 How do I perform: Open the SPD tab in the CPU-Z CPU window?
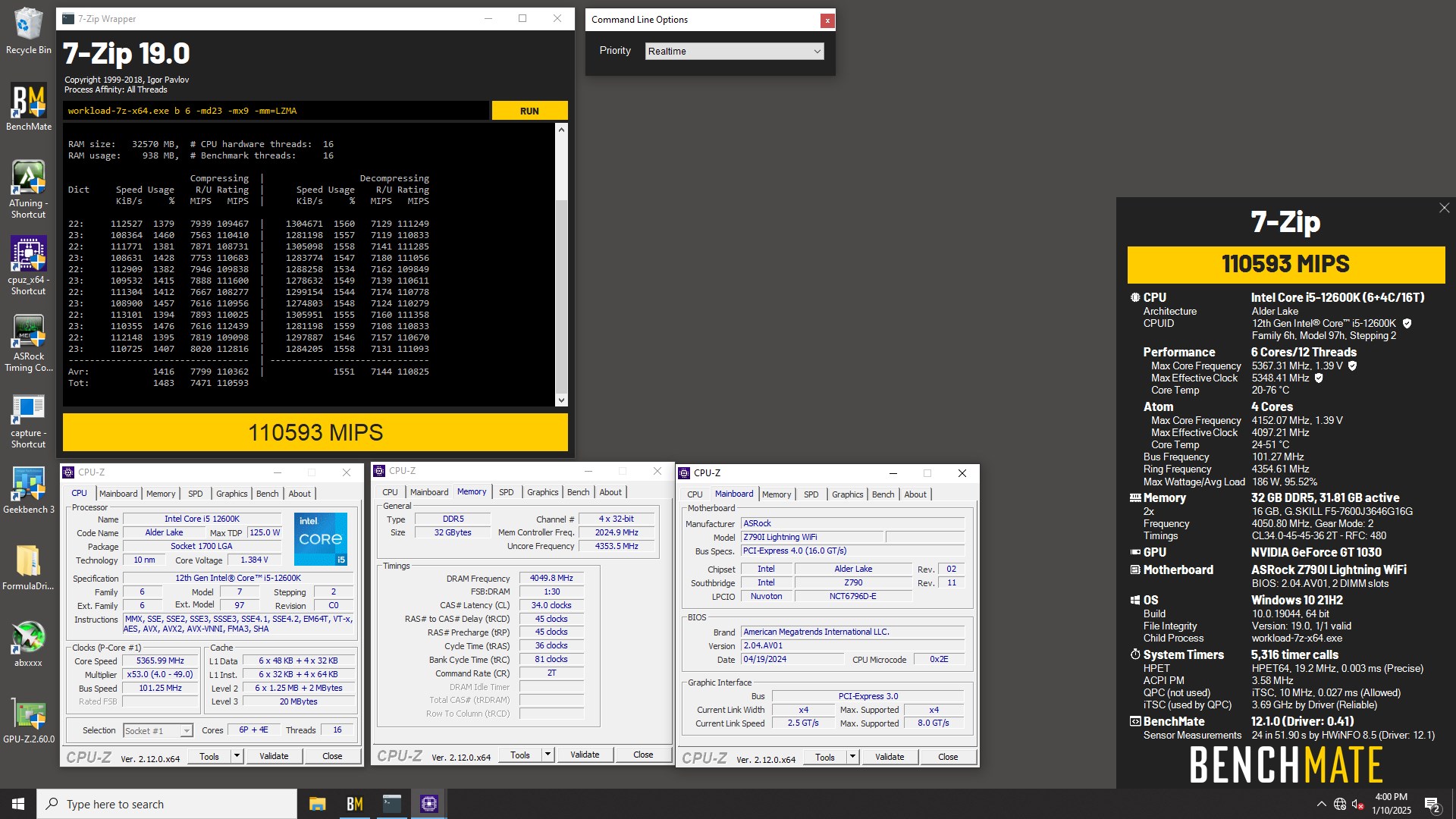point(195,494)
